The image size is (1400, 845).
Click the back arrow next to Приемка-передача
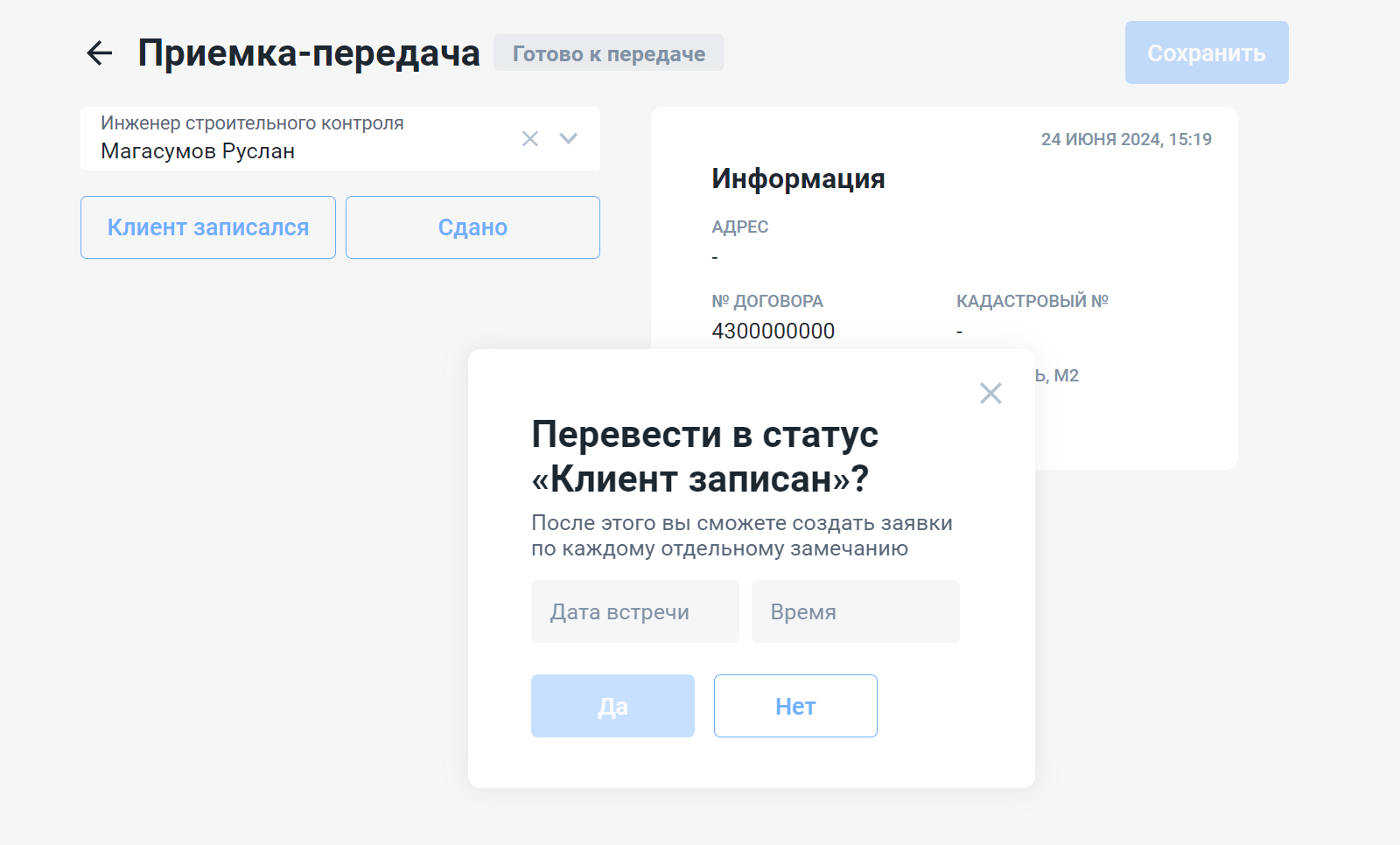click(100, 53)
